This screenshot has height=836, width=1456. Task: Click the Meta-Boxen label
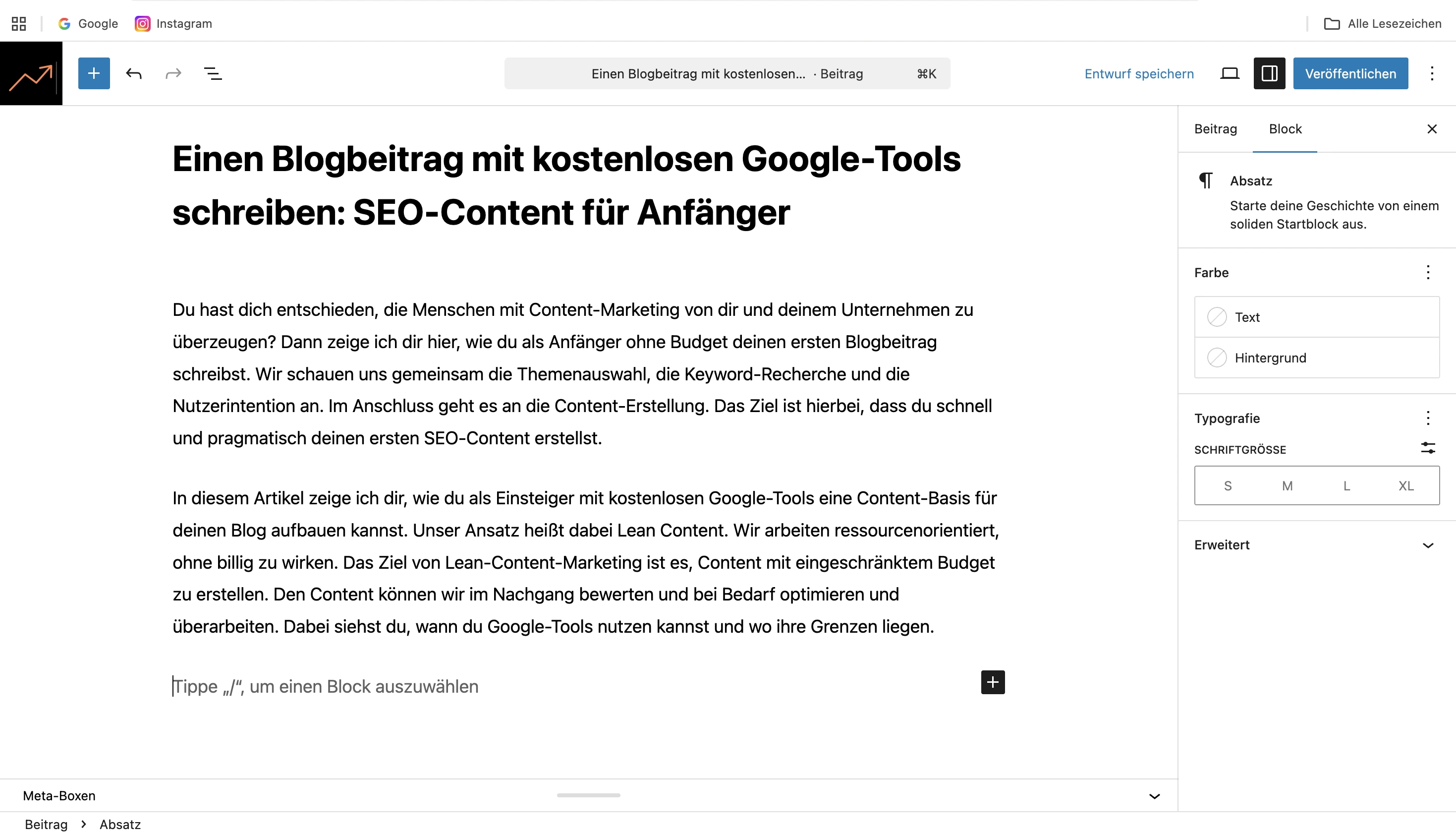59,796
